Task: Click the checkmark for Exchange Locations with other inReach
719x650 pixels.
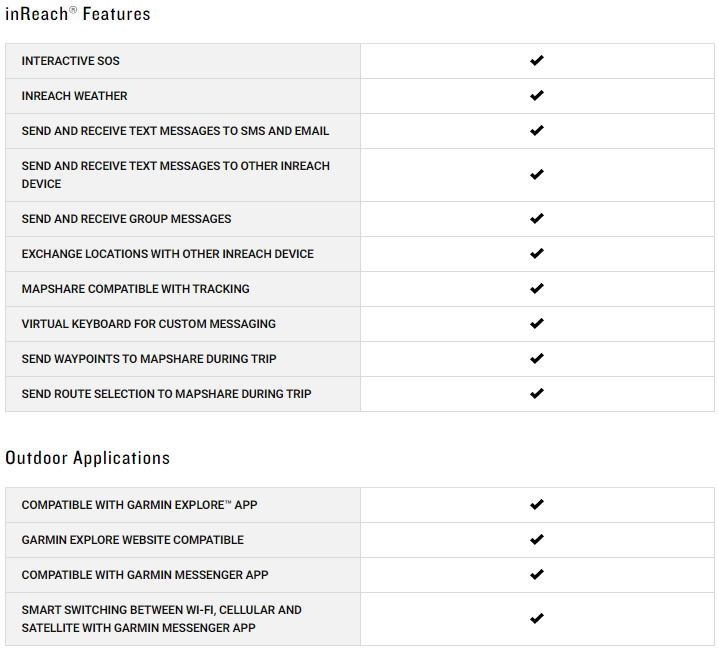Action: tap(536, 253)
